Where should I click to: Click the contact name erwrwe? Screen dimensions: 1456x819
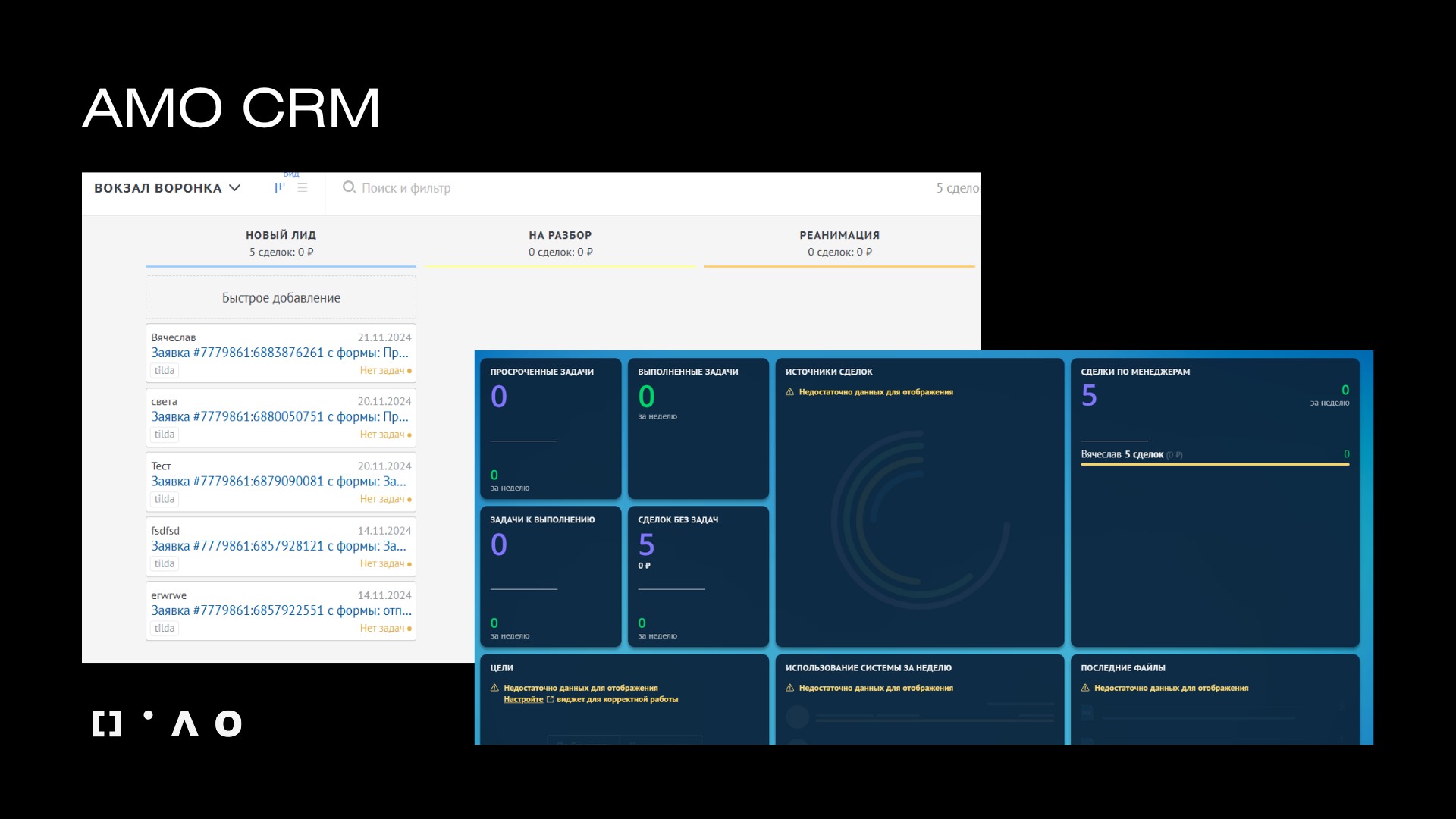[x=168, y=595]
